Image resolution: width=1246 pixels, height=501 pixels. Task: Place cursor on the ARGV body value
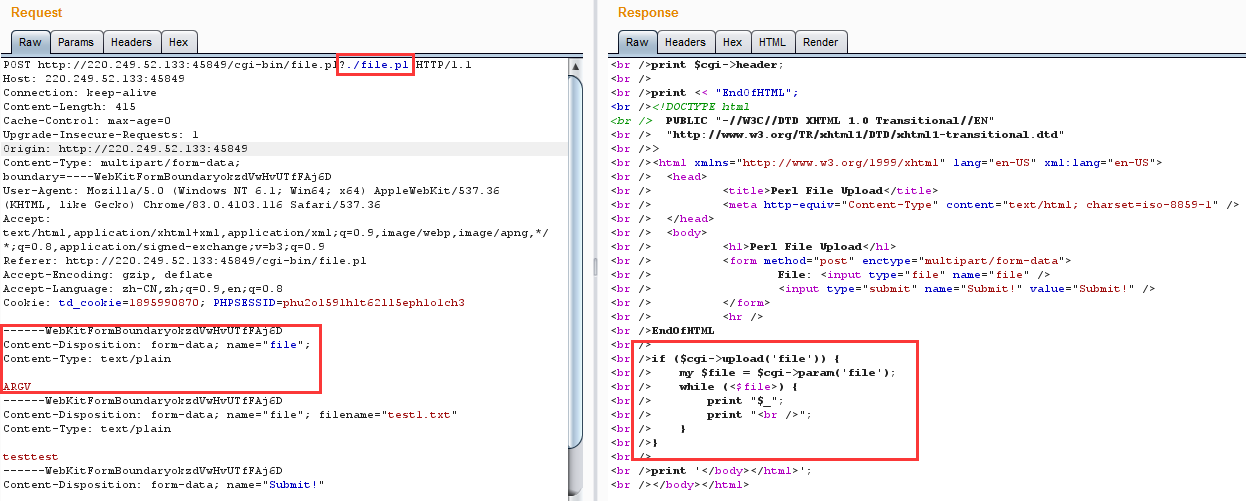pos(17,385)
